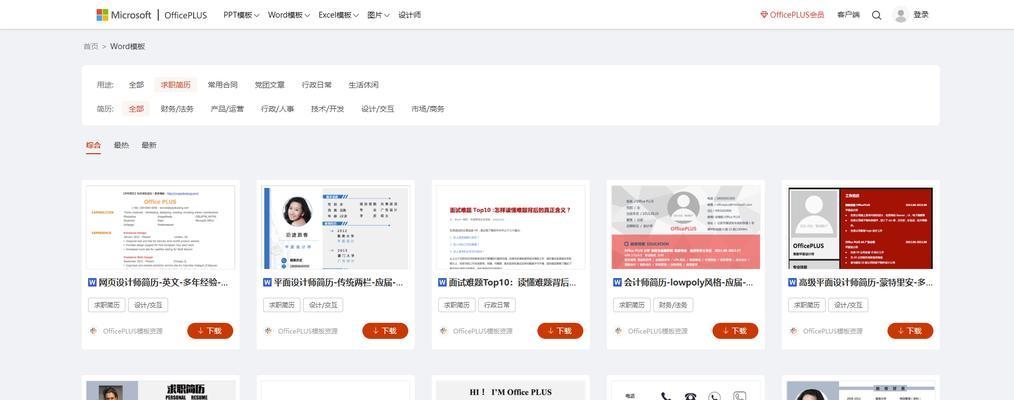Open the 网页设计师简历 thumbnail preview

(160, 227)
